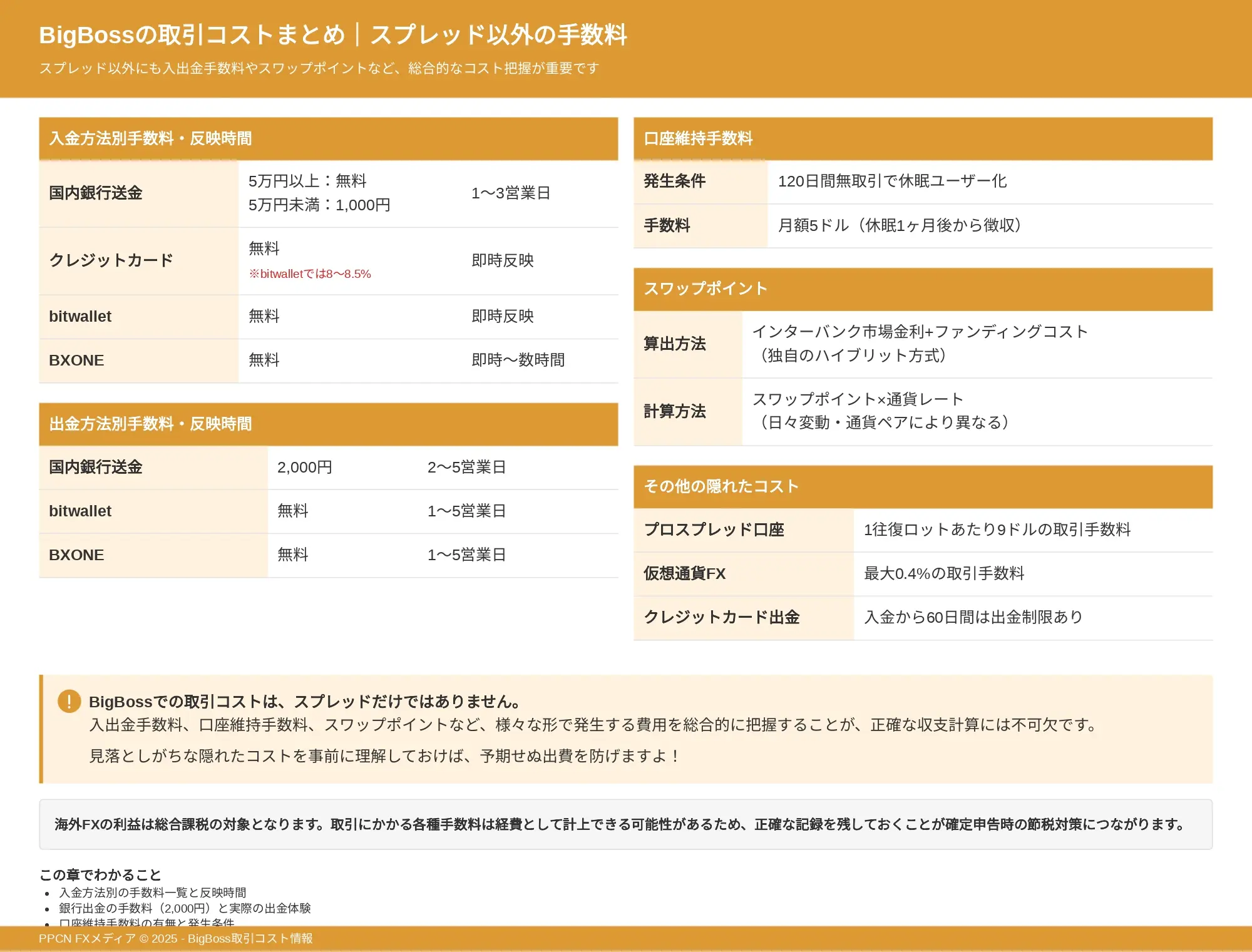Viewport: 1252px width, 952px height.
Task: Click the '5万円未満：1,000円' fee text
Action: (319, 205)
